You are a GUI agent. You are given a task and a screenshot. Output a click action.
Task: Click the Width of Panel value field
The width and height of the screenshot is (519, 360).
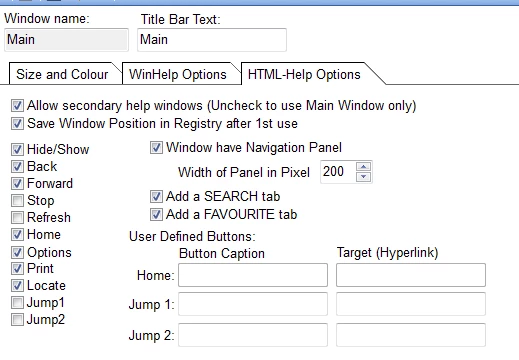pos(338,172)
